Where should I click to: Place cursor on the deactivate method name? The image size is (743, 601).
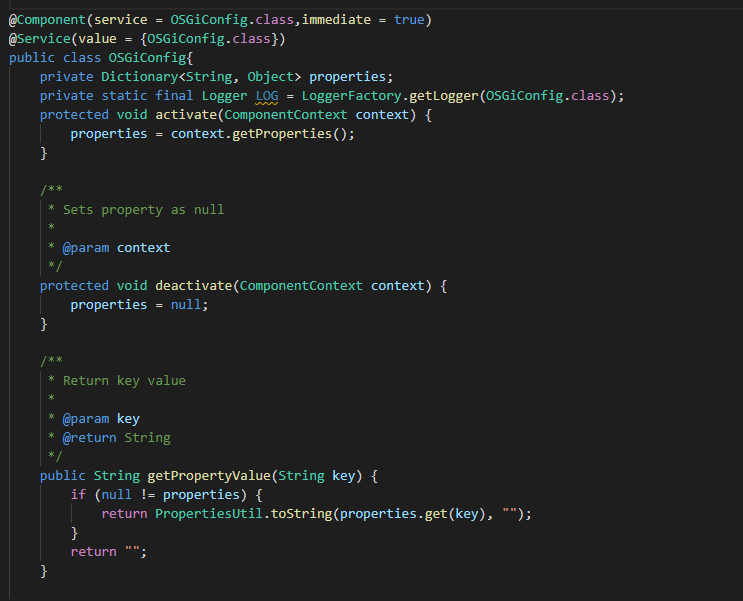pos(193,286)
